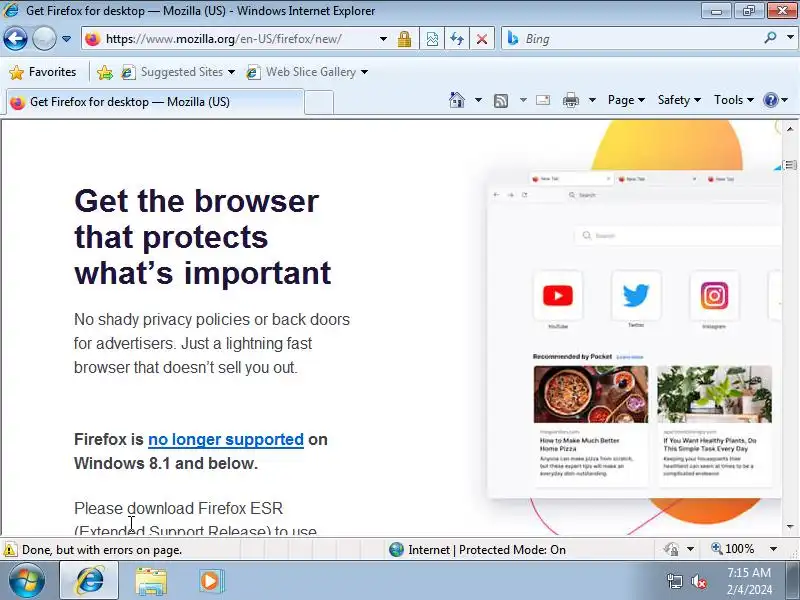This screenshot has width=800, height=600.
Task: Click the Add to Favorites Bar icon
Action: (x=105, y=72)
